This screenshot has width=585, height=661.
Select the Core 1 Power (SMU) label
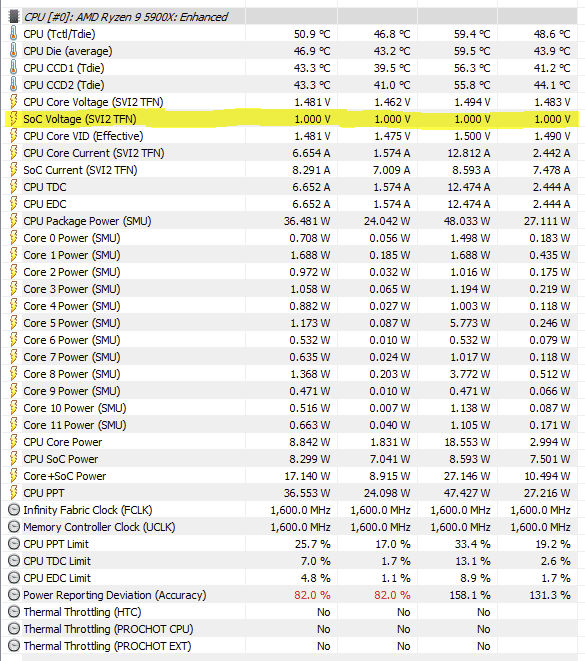pyautogui.click(x=72, y=255)
